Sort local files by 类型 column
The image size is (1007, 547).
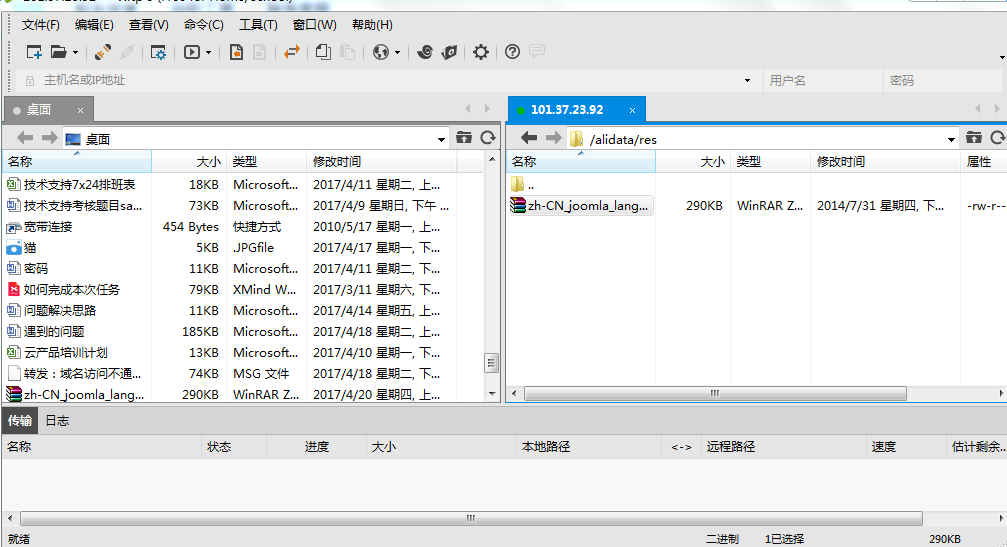click(x=267, y=162)
